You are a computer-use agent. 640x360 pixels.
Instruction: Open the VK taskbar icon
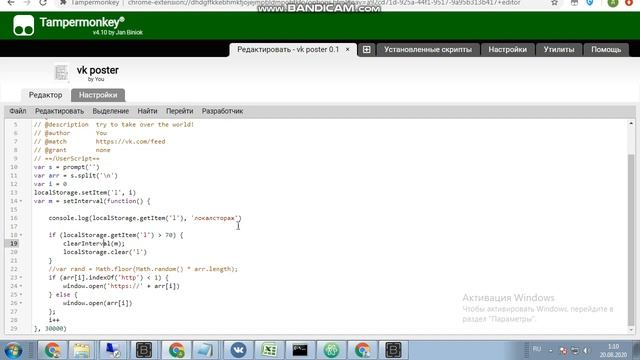(x=238, y=350)
